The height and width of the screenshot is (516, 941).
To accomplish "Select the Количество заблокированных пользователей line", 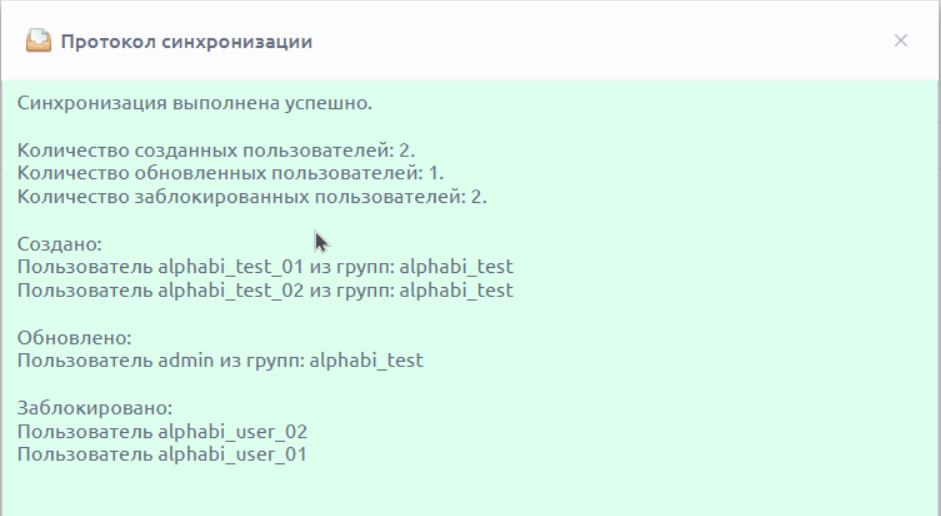I will point(252,196).
